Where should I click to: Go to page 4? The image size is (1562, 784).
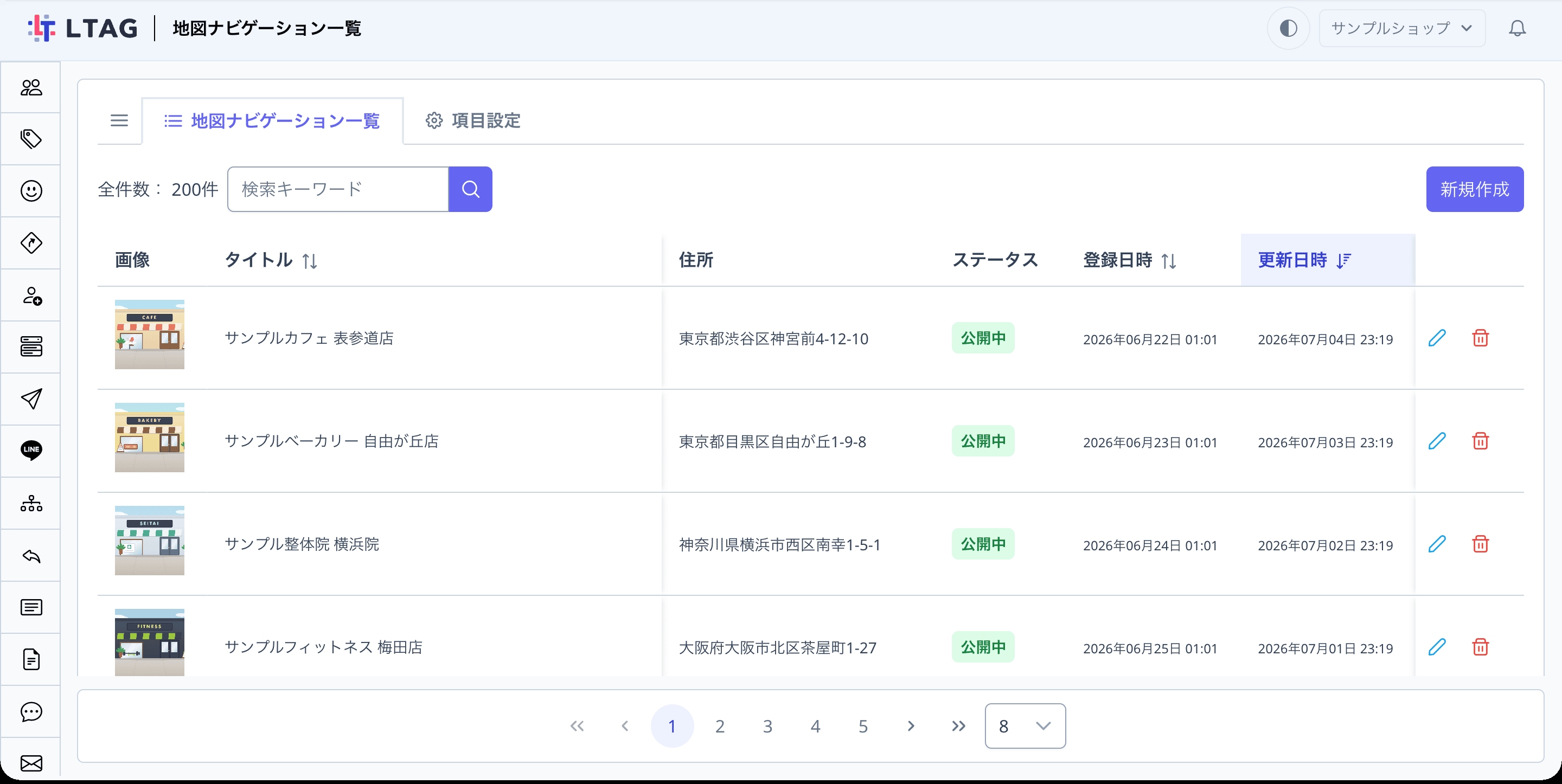pos(816,726)
